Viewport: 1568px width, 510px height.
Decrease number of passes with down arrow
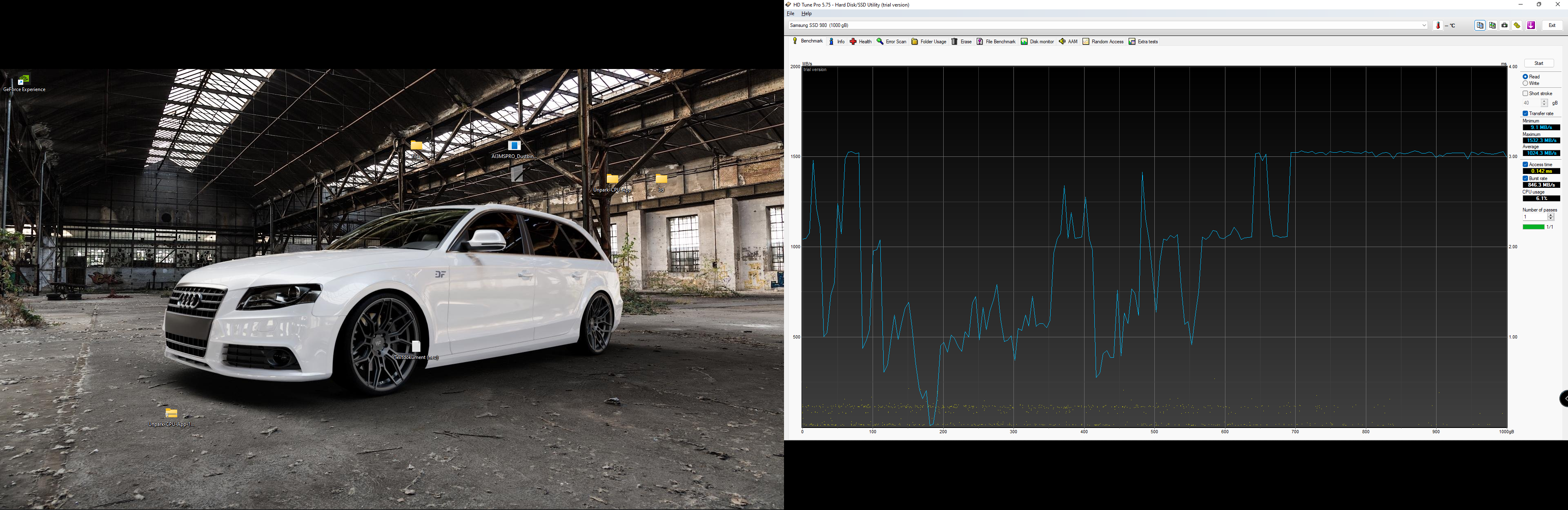click(1551, 219)
